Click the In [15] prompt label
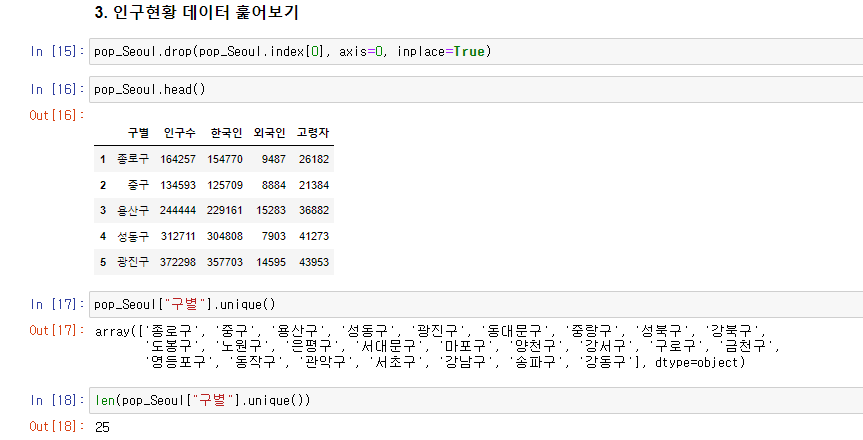The height and width of the screenshot is (440, 863). (57, 52)
